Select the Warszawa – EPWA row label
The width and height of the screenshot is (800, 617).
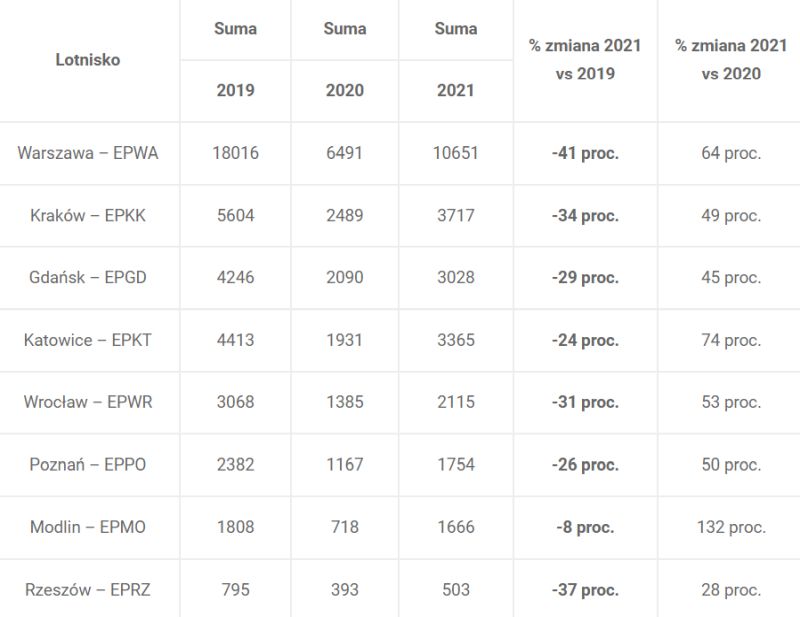(x=88, y=153)
